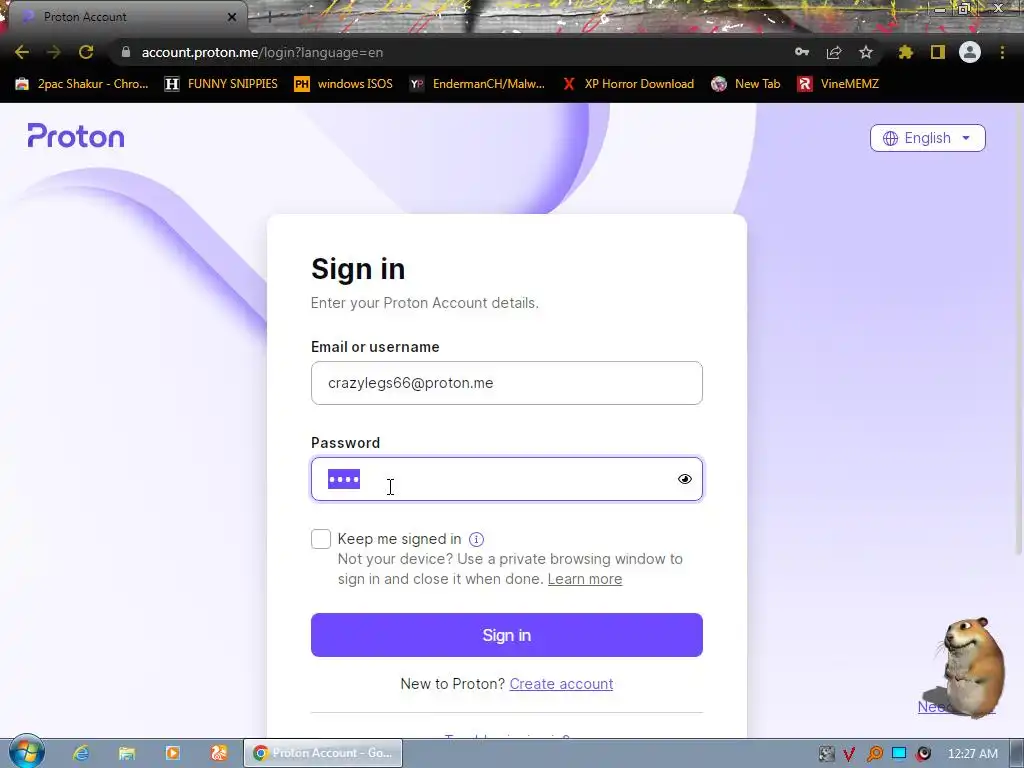
Task: Open the extensions puzzle icon
Action: pos(905,52)
